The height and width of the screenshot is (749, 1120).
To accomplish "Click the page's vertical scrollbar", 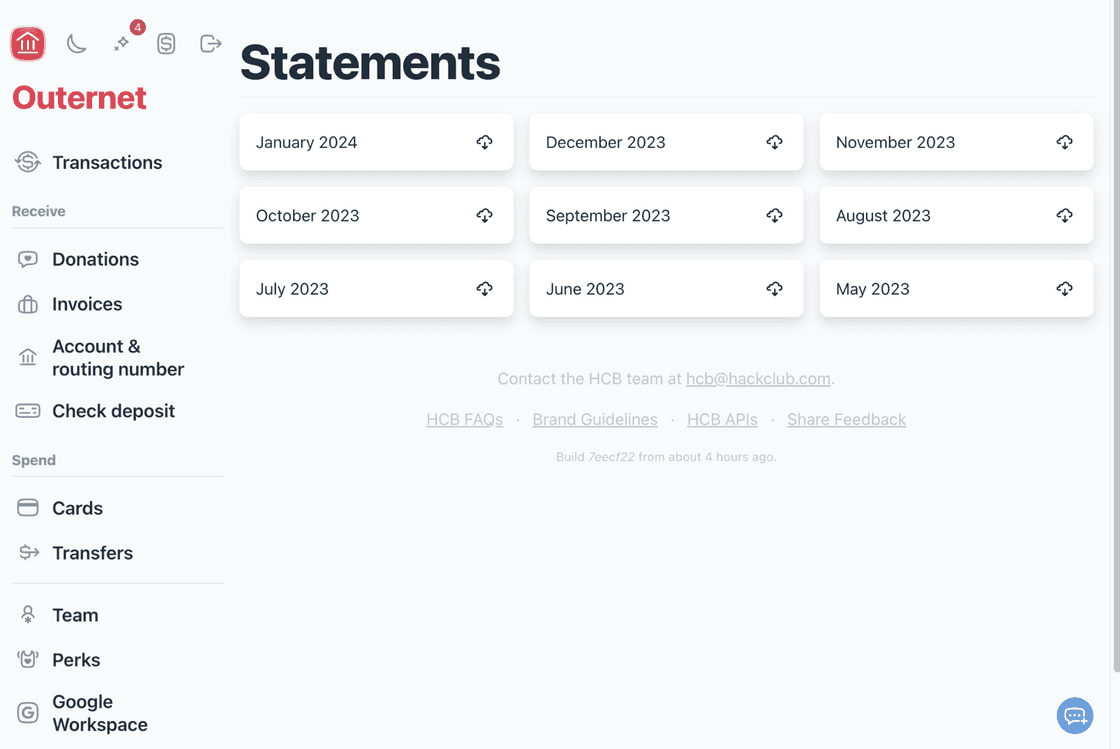I will (1116, 300).
